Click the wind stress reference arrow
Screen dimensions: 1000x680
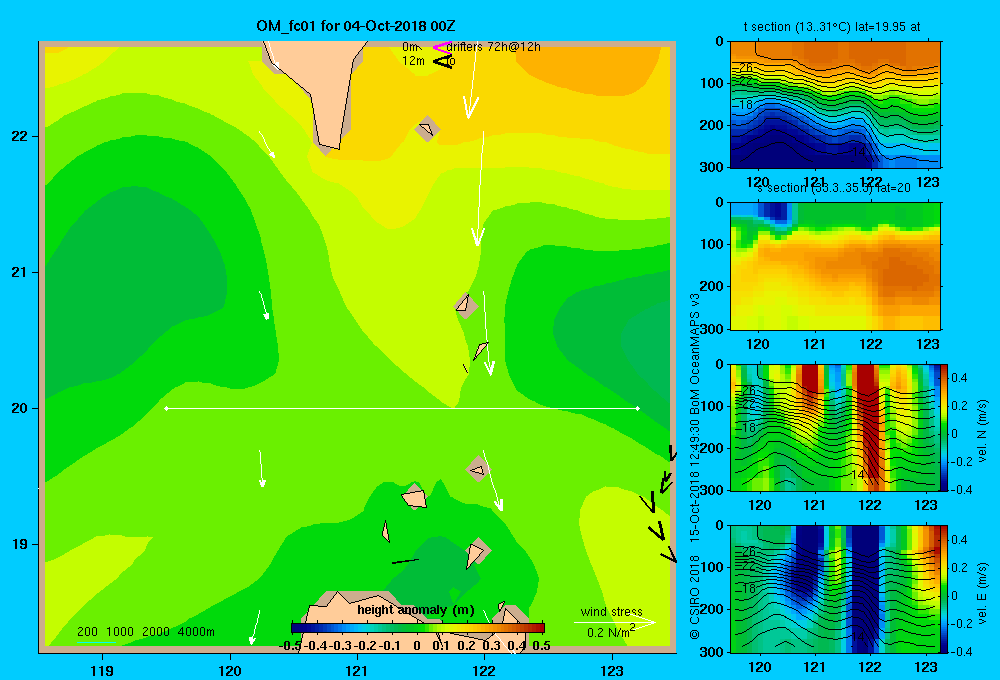tap(614, 622)
